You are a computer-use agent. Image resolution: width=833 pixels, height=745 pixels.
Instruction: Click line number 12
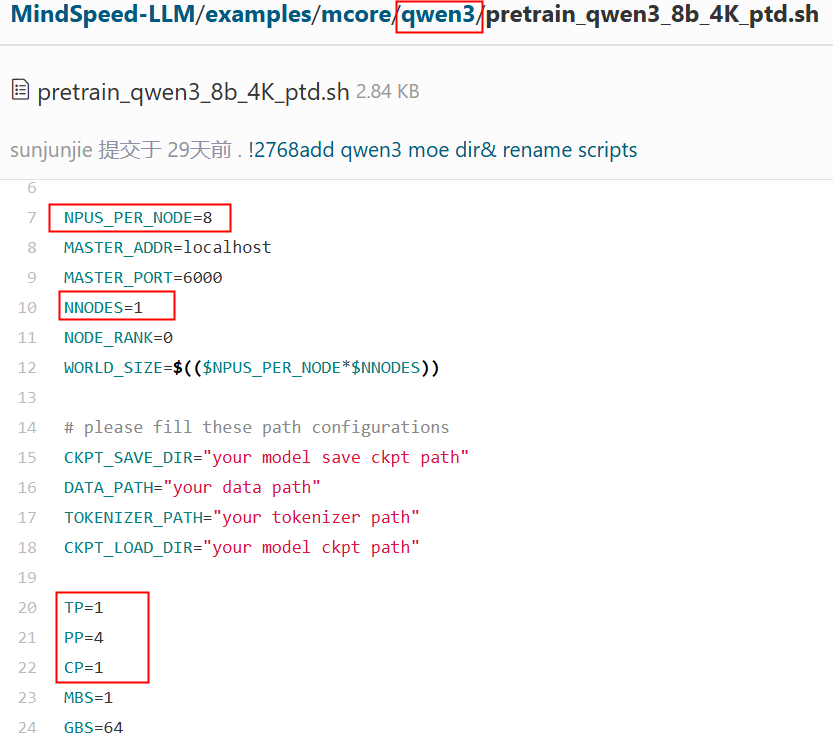click(x=27, y=368)
